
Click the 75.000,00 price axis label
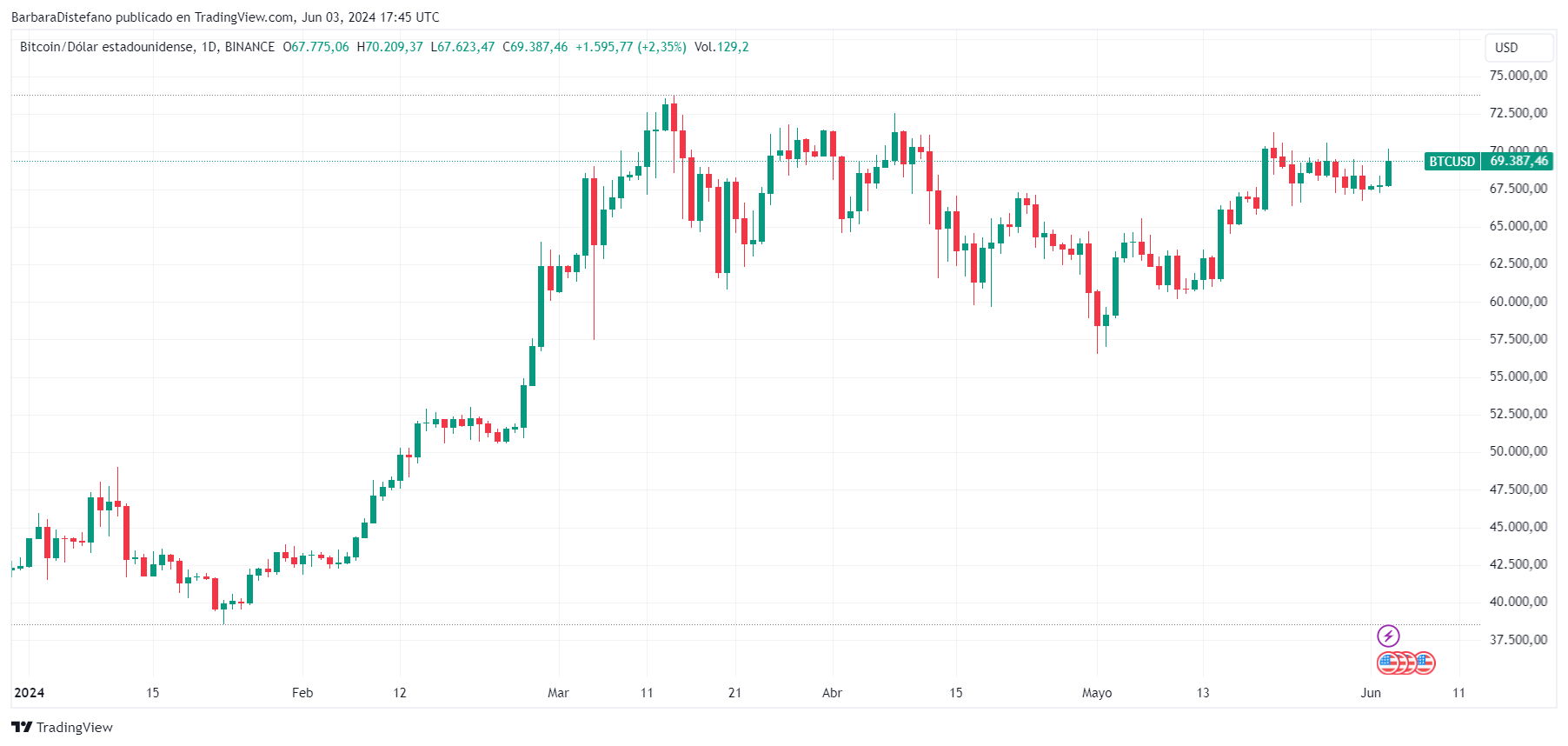click(1518, 76)
